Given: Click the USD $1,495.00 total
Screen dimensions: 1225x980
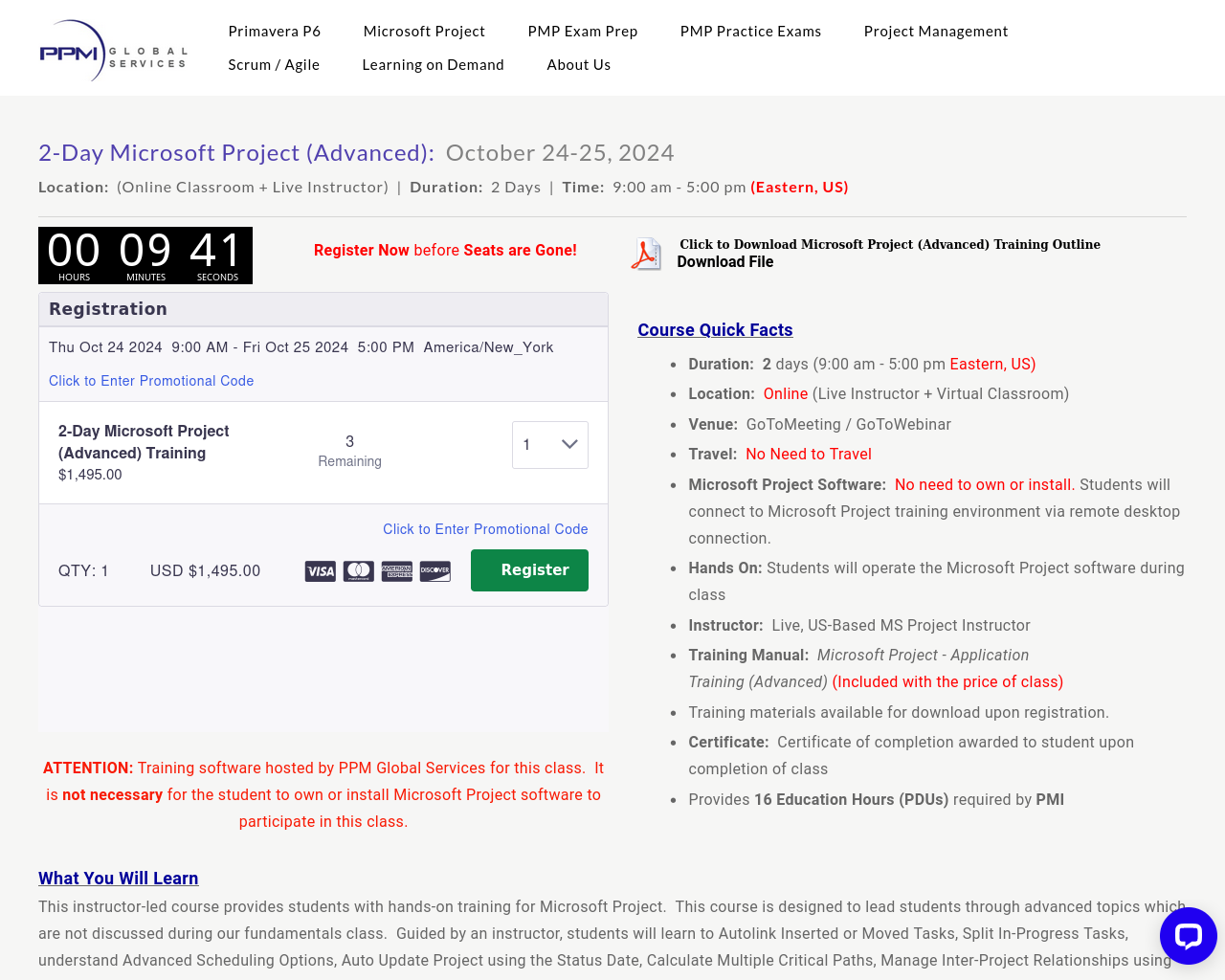Looking at the screenshot, I should coord(205,571).
